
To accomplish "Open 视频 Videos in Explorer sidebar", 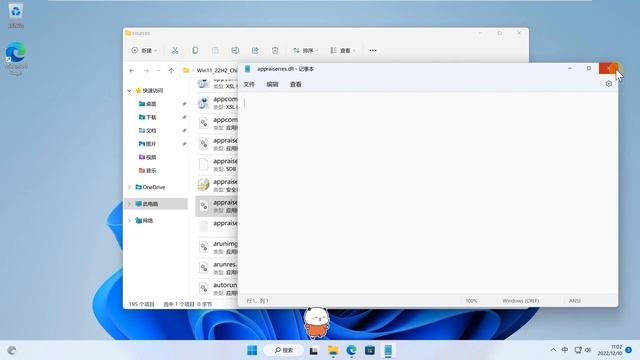I will (147, 157).
